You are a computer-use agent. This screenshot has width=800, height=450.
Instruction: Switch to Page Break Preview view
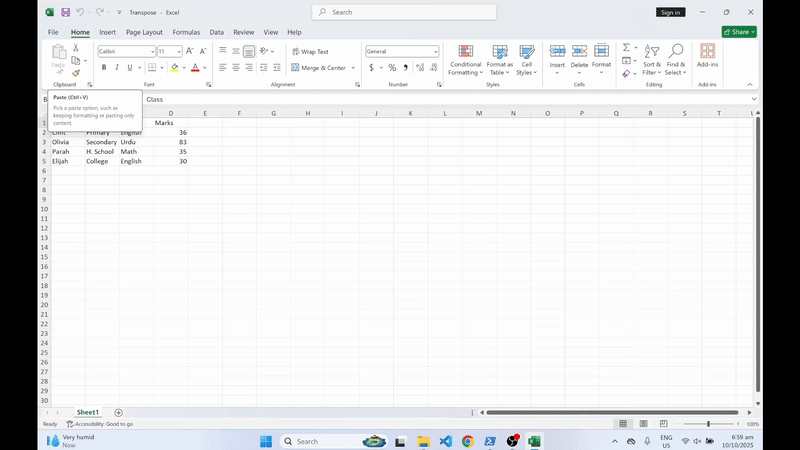tap(663, 423)
